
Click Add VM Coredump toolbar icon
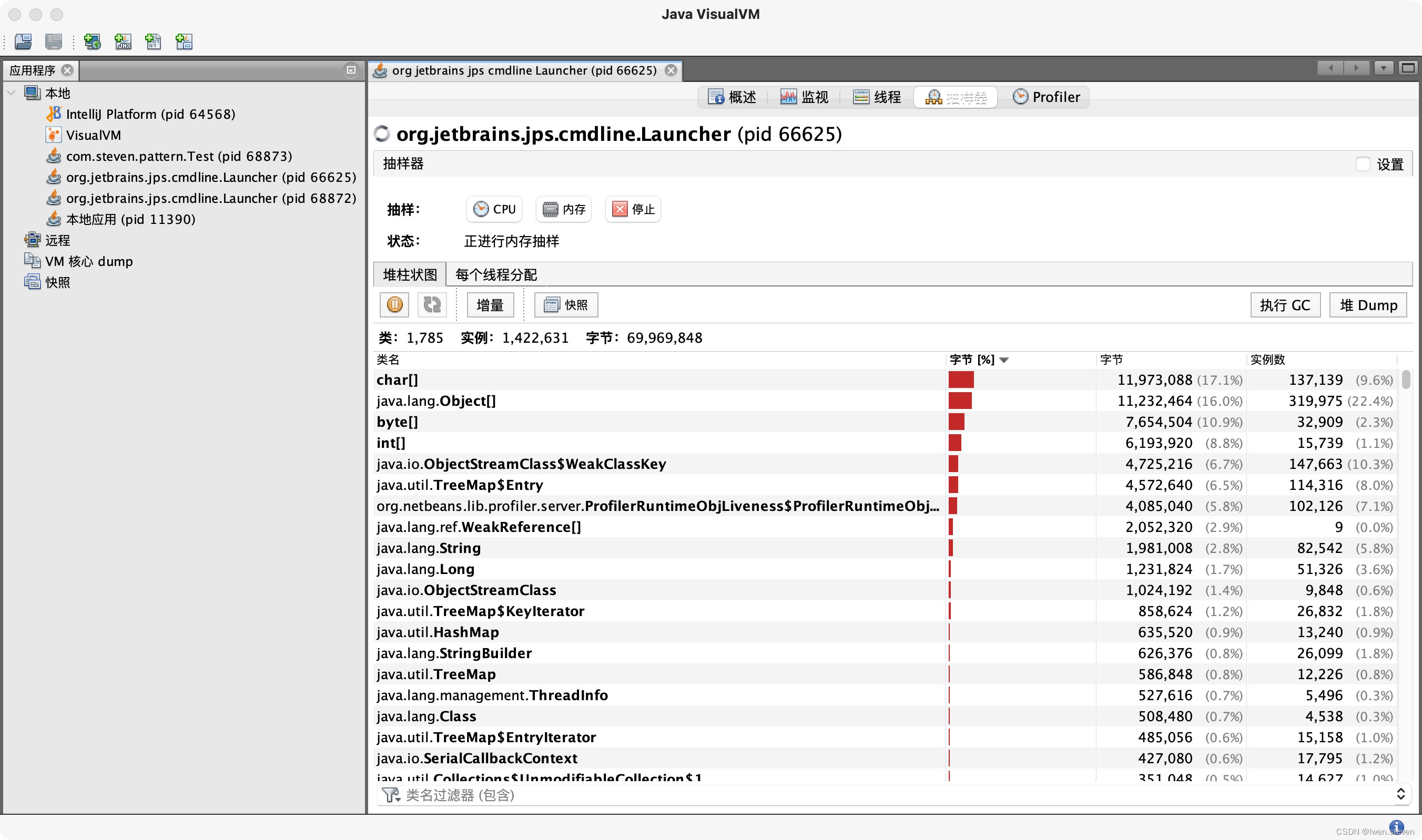(154, 42)
